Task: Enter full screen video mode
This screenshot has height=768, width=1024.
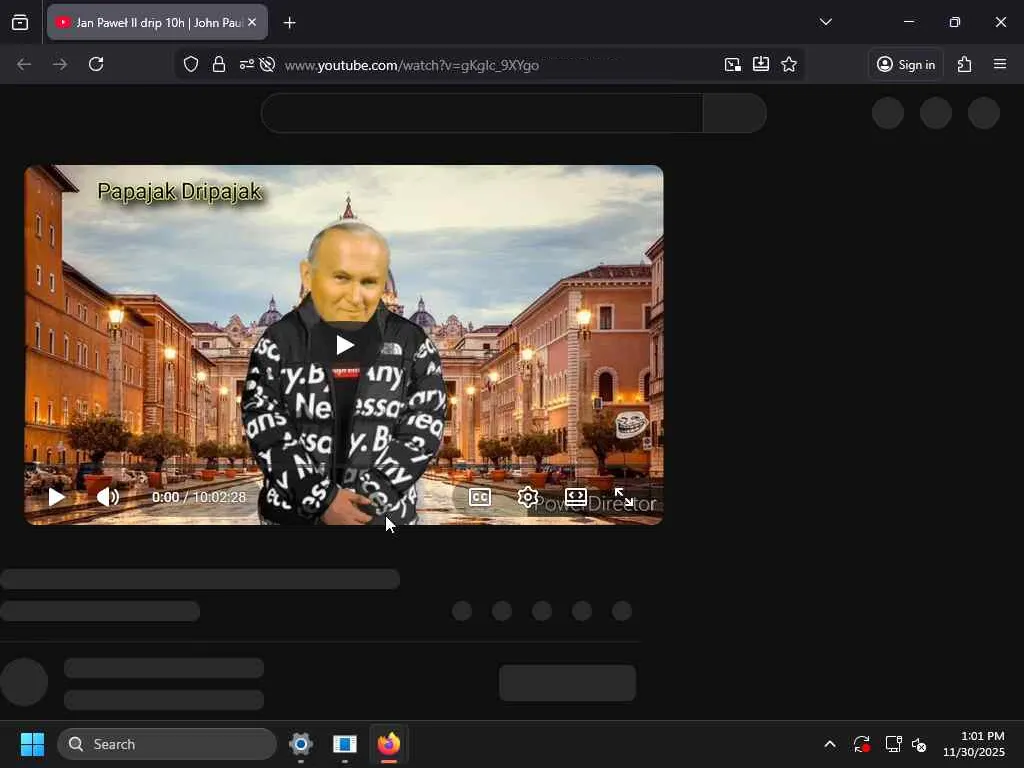Action: pyautogui.click(x=624, y=497)
